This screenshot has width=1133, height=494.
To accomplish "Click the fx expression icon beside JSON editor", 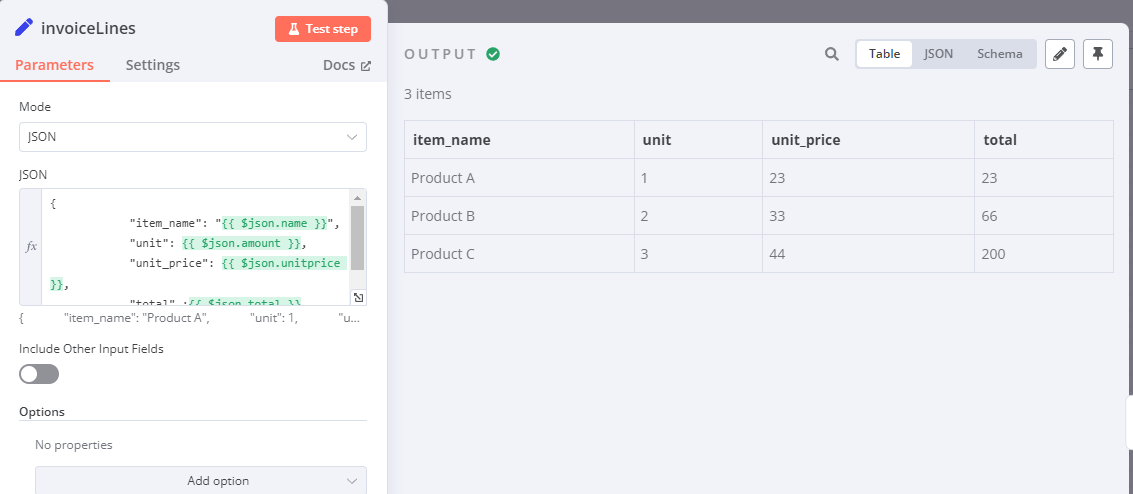I will click(x=31, y=246).
